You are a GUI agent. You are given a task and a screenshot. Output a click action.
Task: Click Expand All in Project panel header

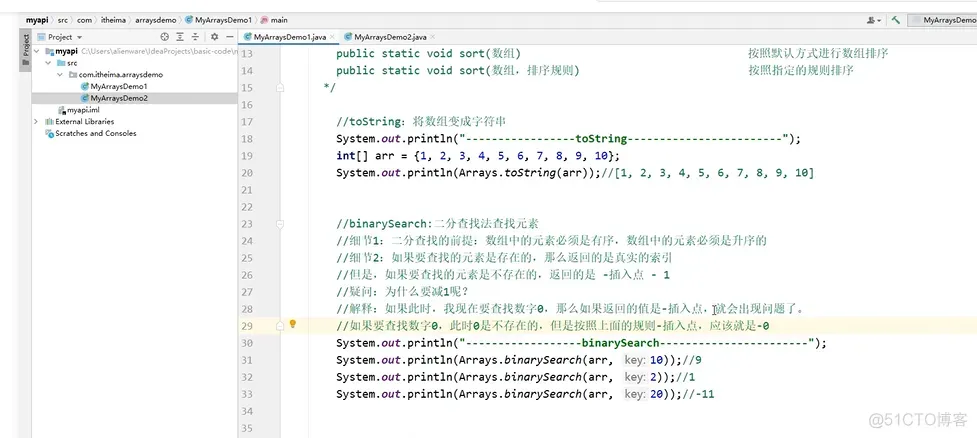pos(180,37)
